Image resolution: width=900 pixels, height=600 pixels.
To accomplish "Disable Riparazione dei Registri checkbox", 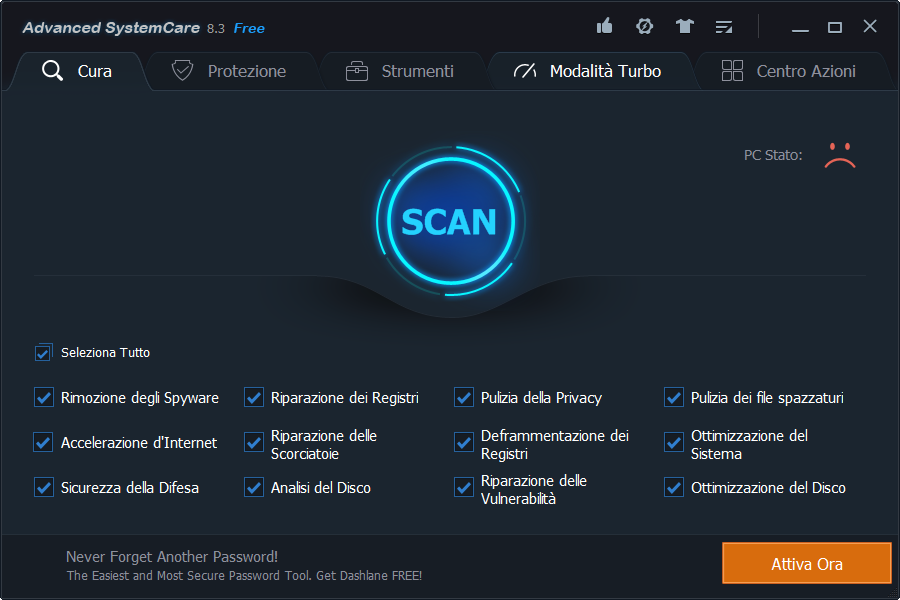I will (x=254, y=398).
